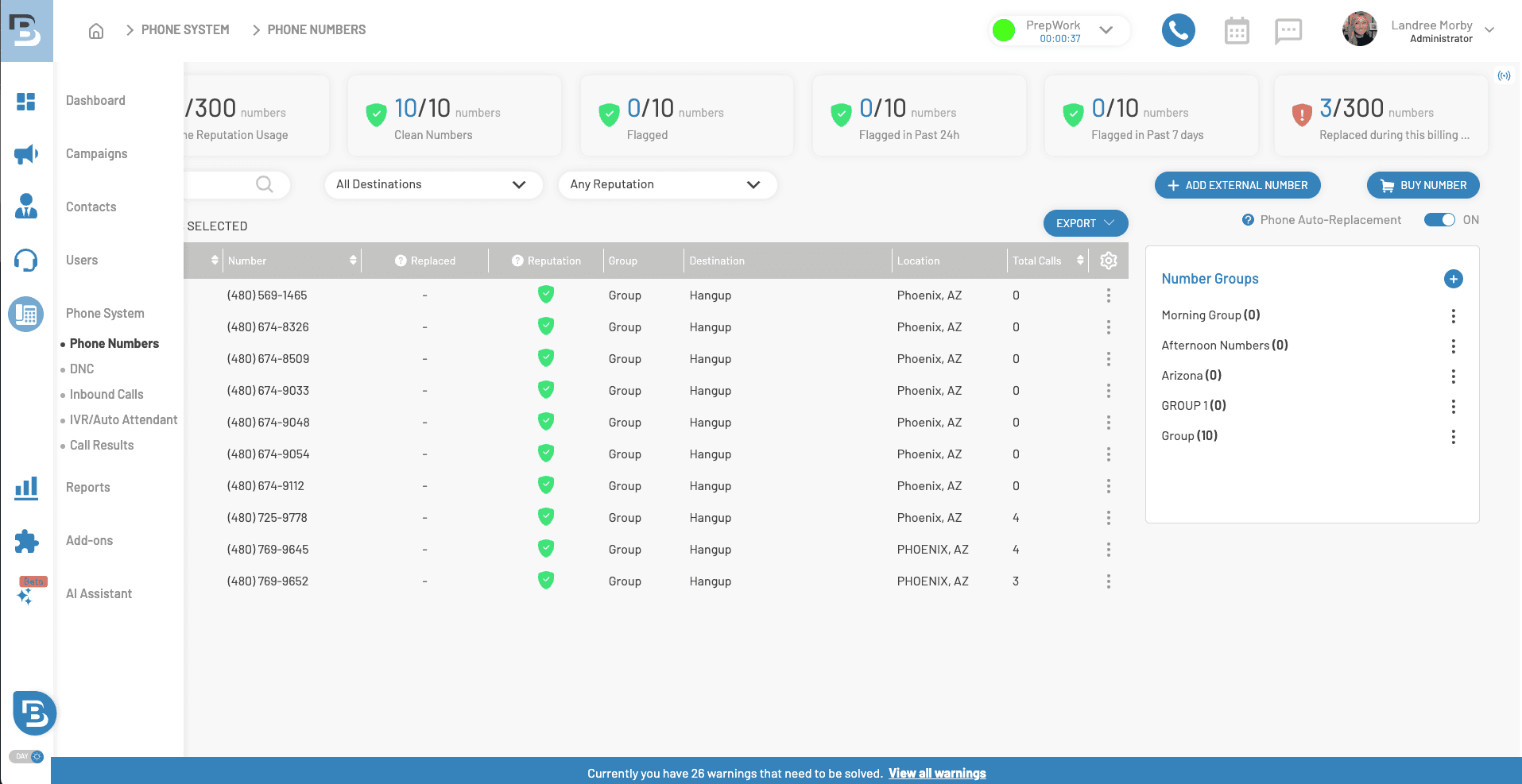Click the Add-ons puzzle icon
1522x784 pixels.
coord(26,541)
